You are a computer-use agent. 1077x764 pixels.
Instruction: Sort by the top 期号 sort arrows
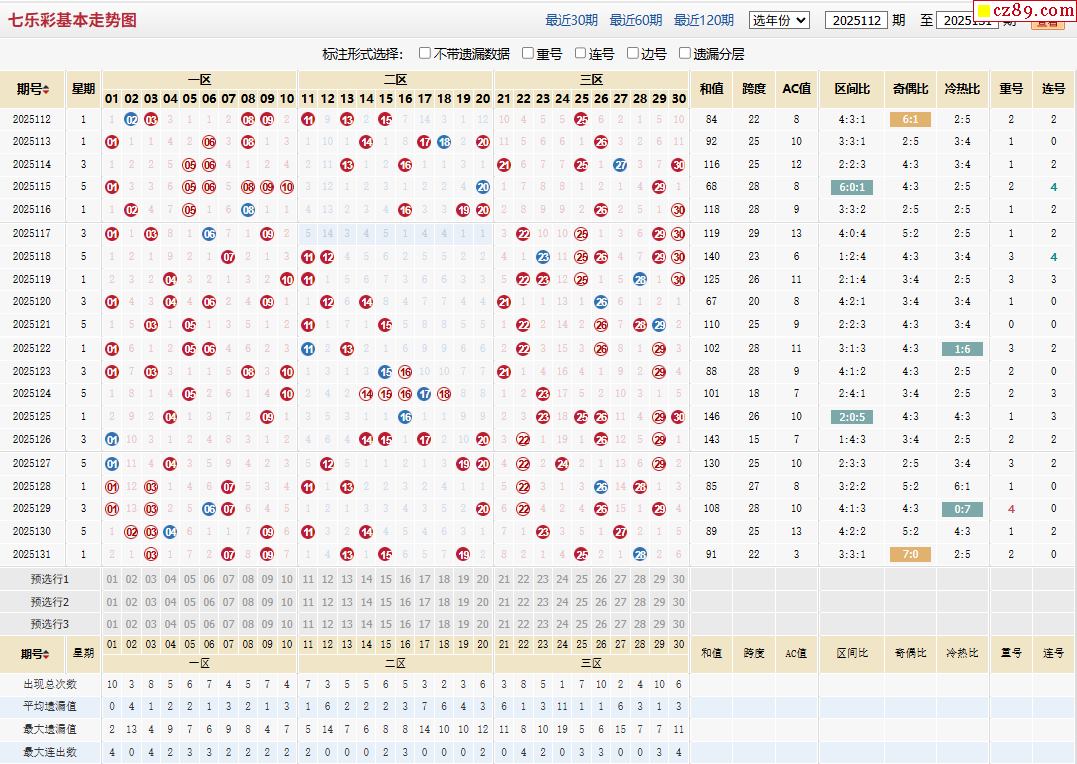(x=46, y=89)
